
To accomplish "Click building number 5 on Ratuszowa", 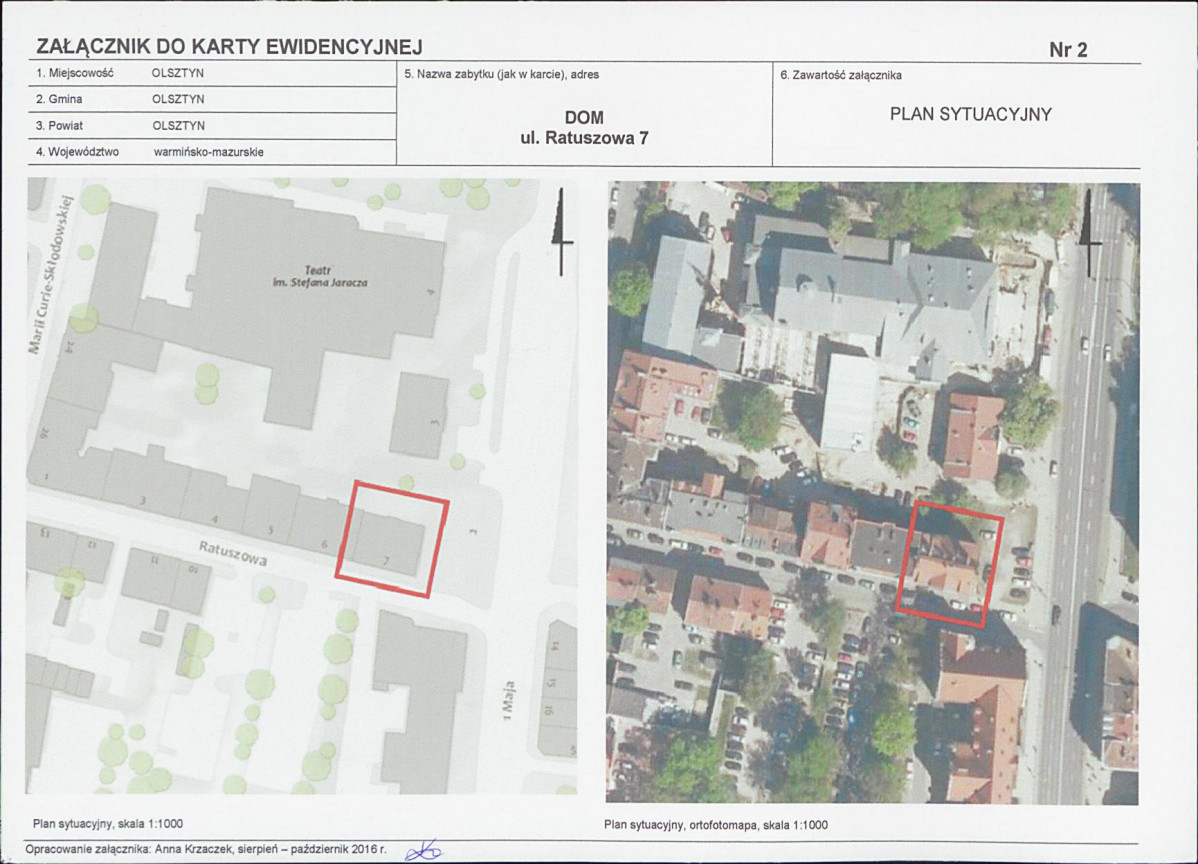I will [x=270, y=530].
